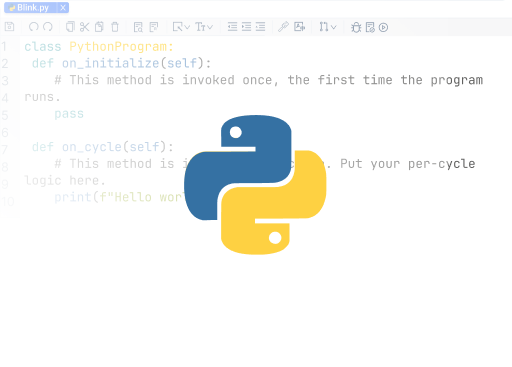The image size is (512, 367).
Task: Place cursor on the 'pass' line
Action: (x=69, y=114)
